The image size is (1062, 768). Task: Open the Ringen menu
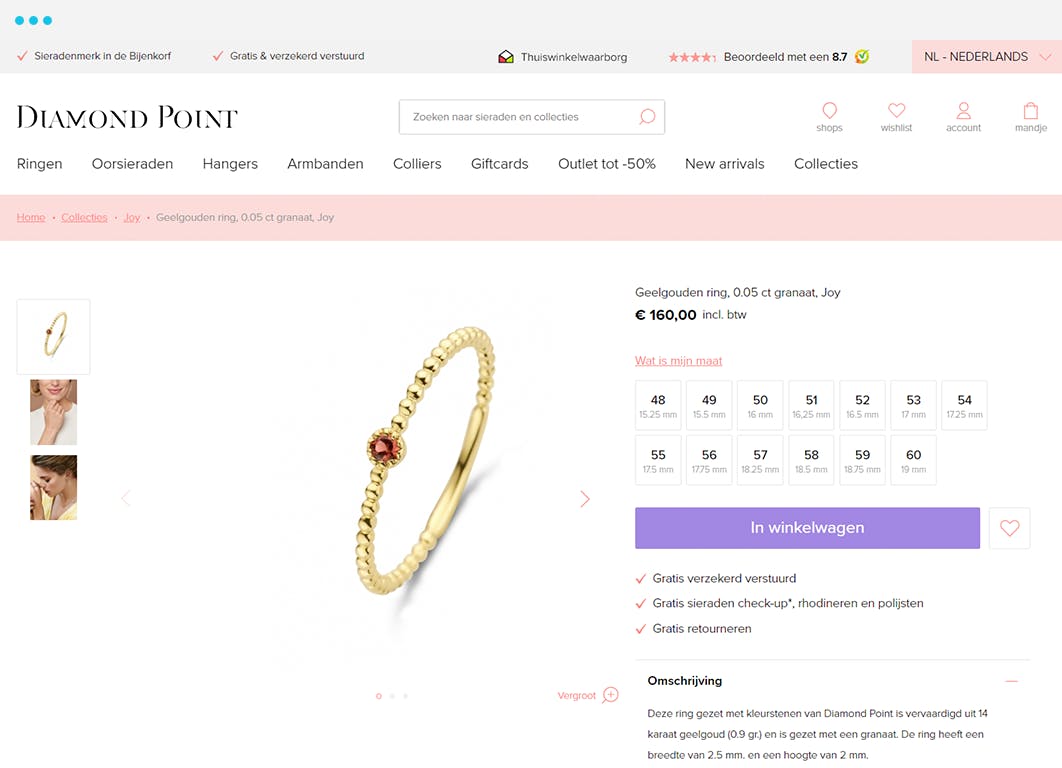click(x=39, y=164)
